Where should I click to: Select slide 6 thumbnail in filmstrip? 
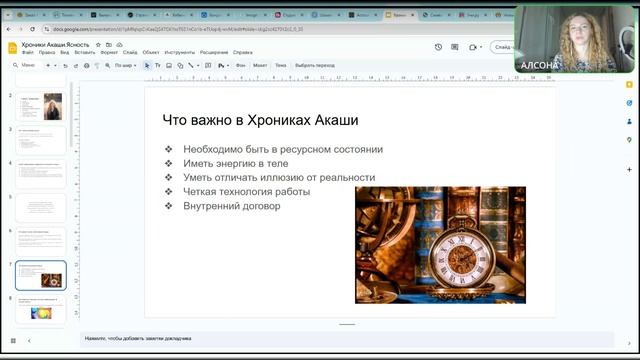pos(41,242)
